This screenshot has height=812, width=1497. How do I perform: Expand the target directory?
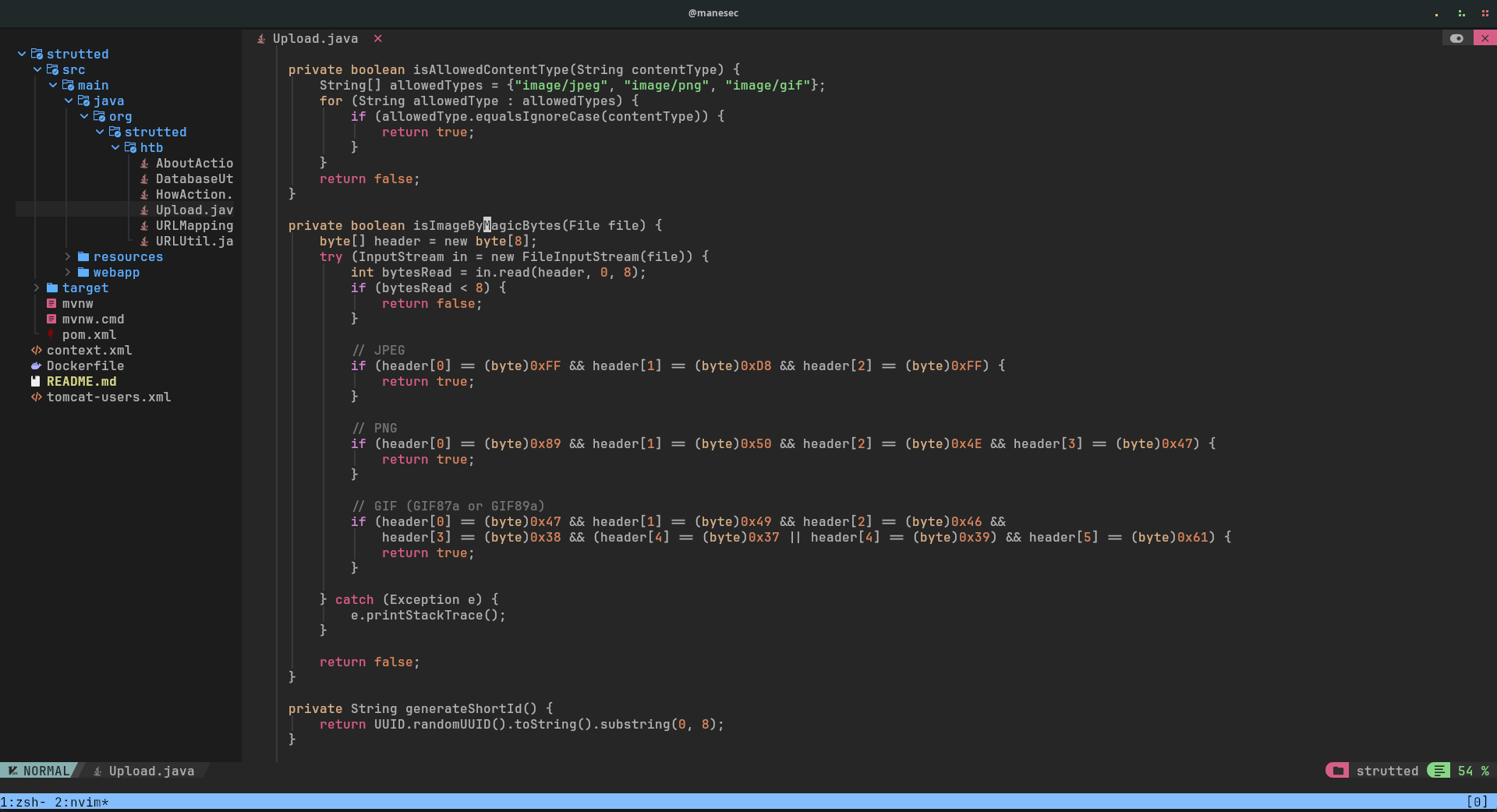[36, 288]
